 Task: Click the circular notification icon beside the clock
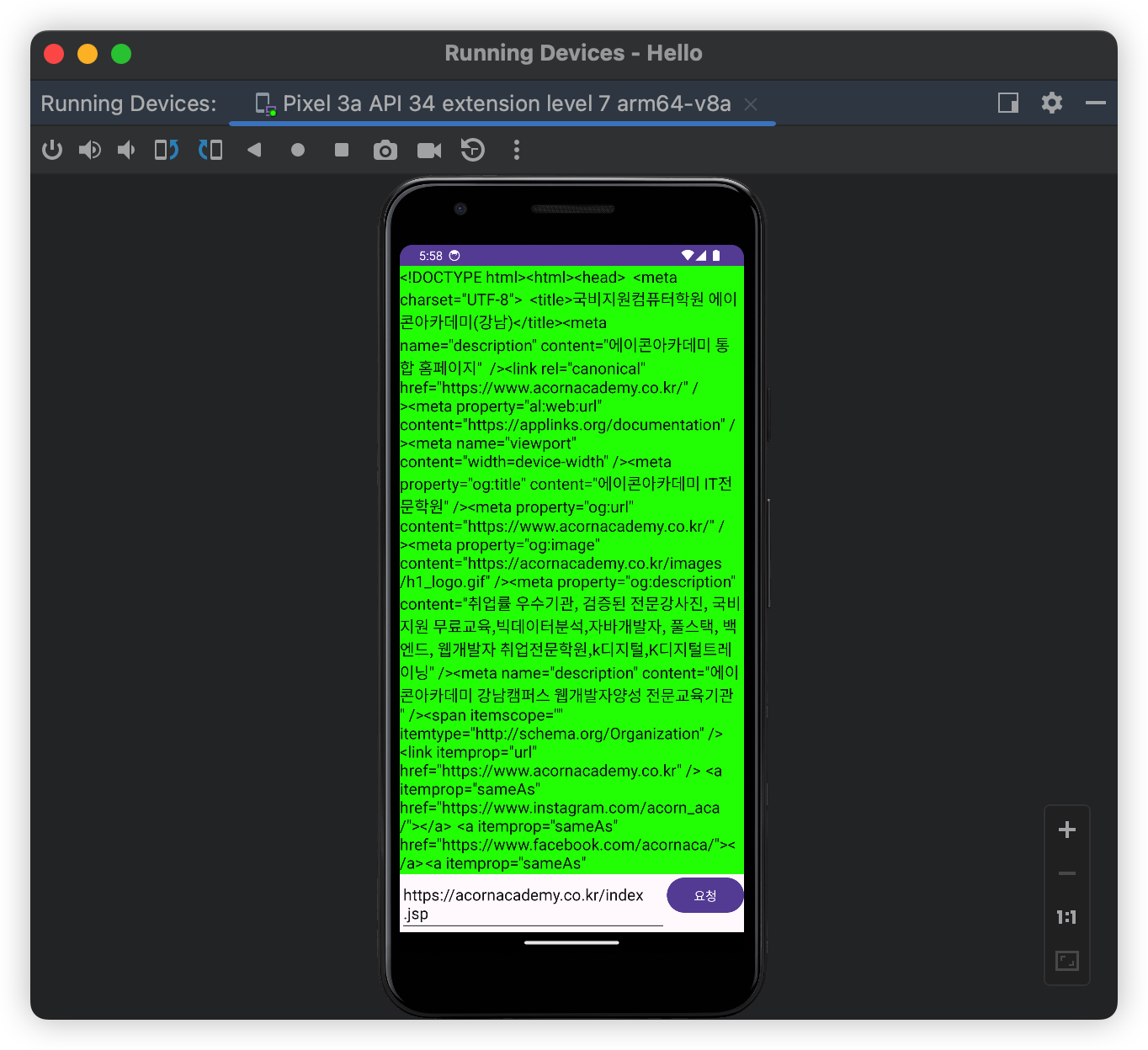pyautogui.click(x=454, y=256)
